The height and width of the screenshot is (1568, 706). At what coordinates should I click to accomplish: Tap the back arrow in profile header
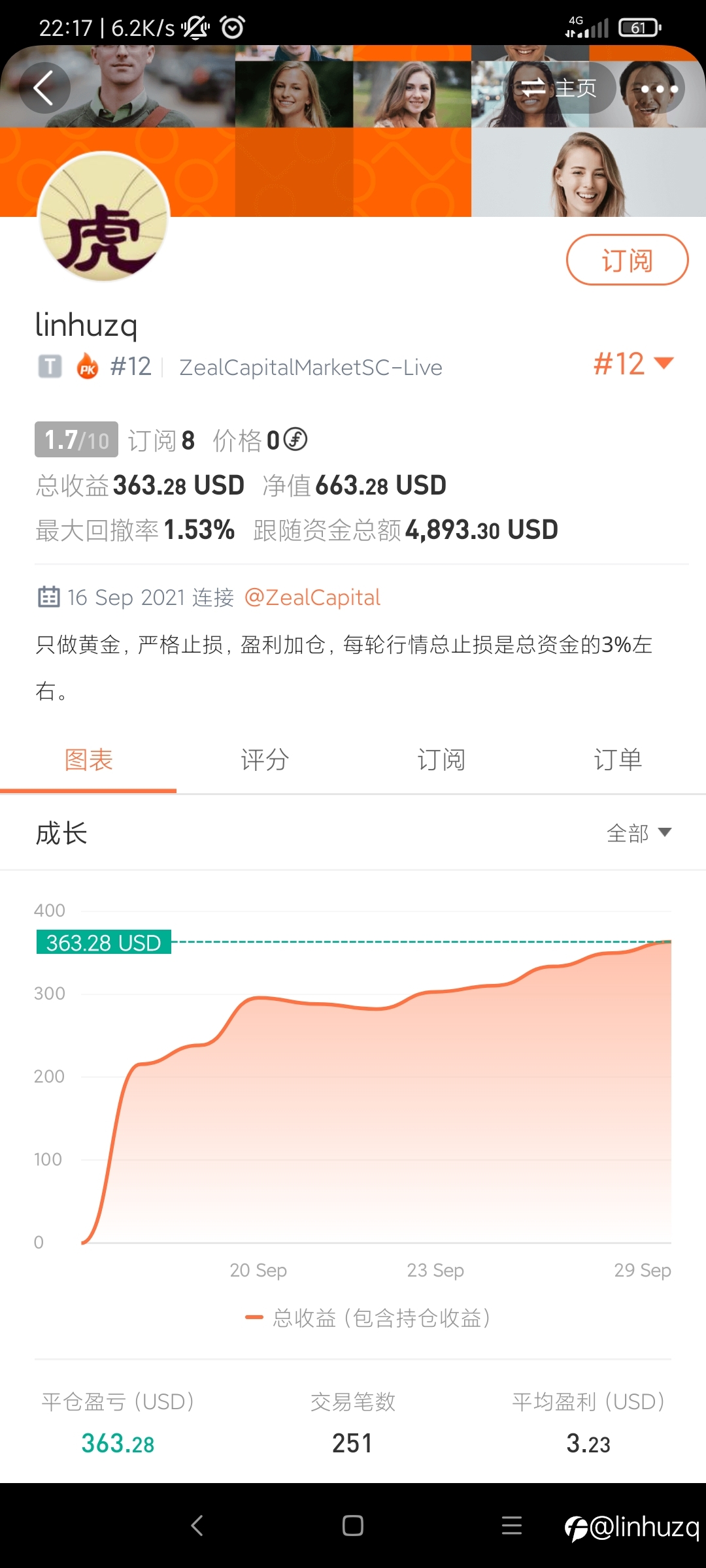[x=44, y=88]
